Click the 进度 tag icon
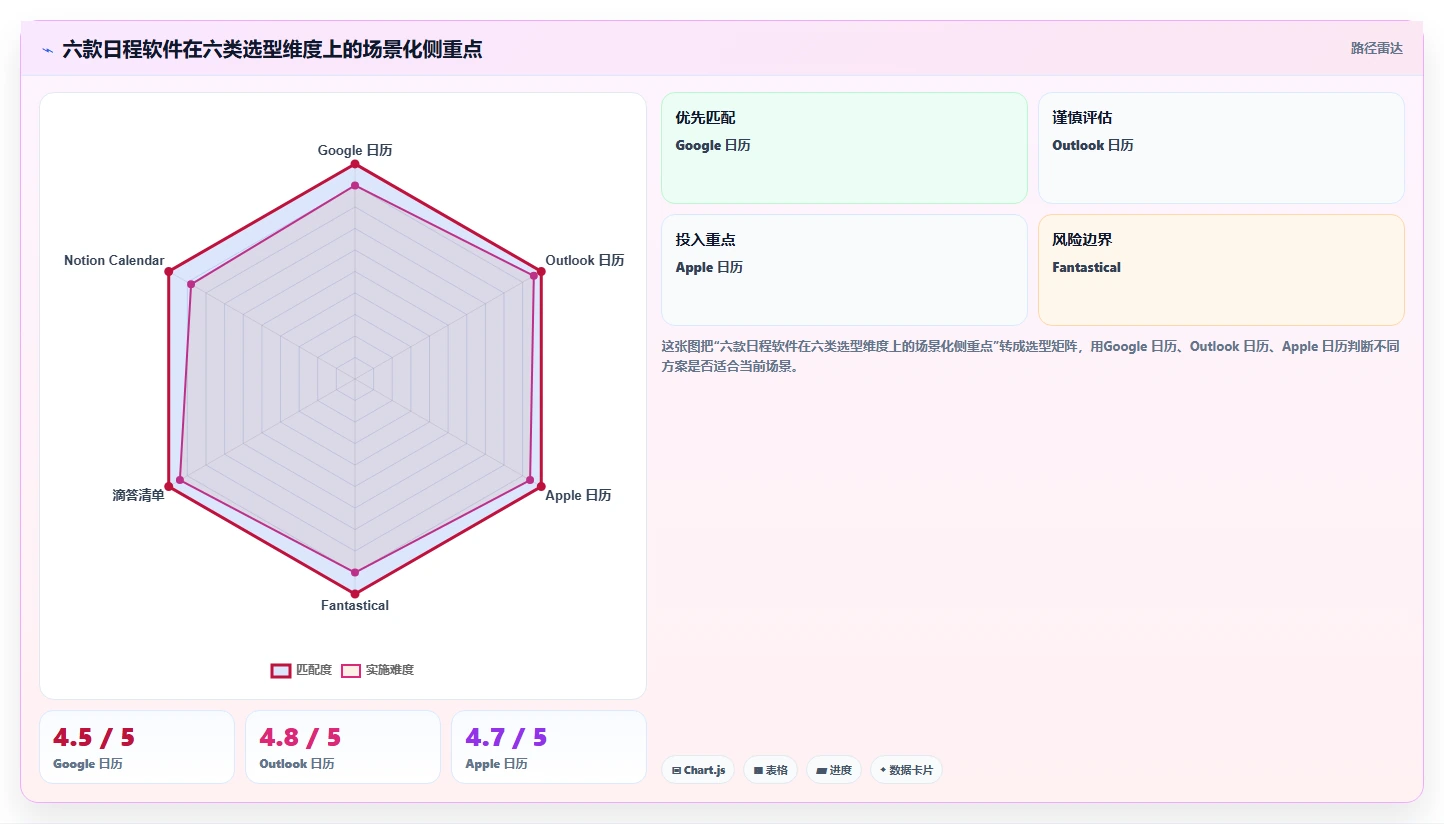 click(x=821, y=771)
